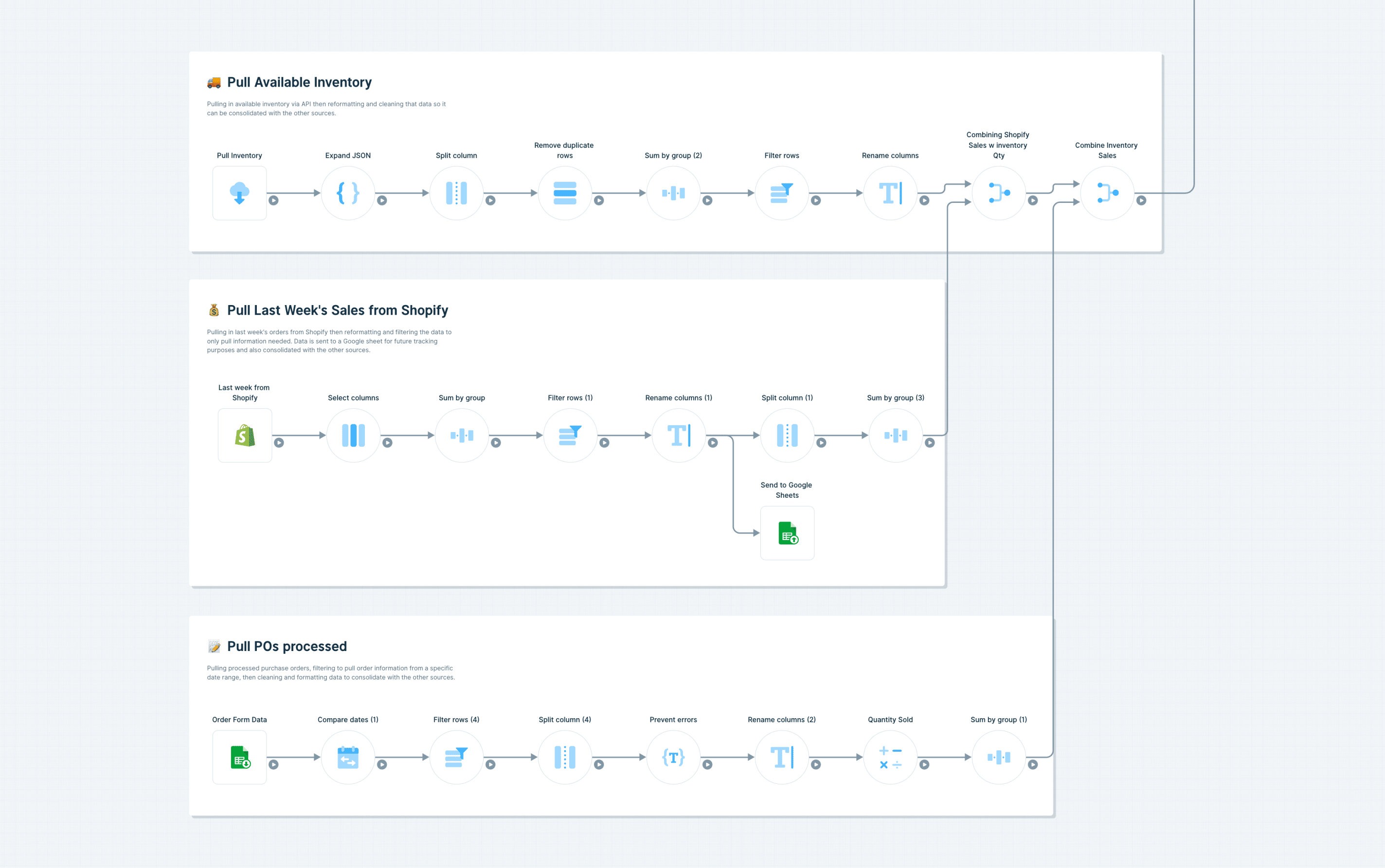Click the Sum by group node in Shopify section
Viewport: 1385px width, 868px height.
click(462, 435)
